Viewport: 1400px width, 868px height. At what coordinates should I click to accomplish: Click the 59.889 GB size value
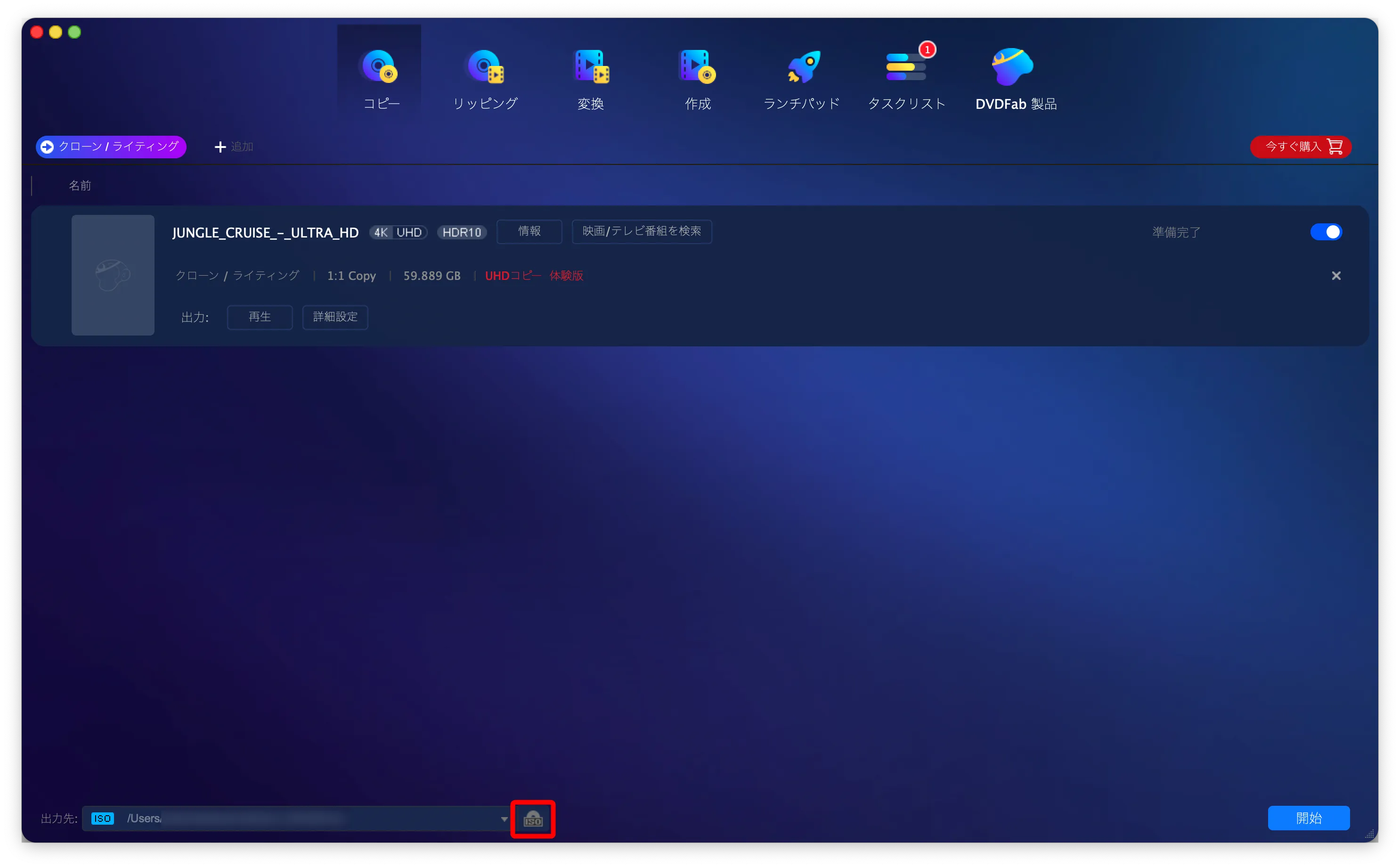tap(431, 276)
